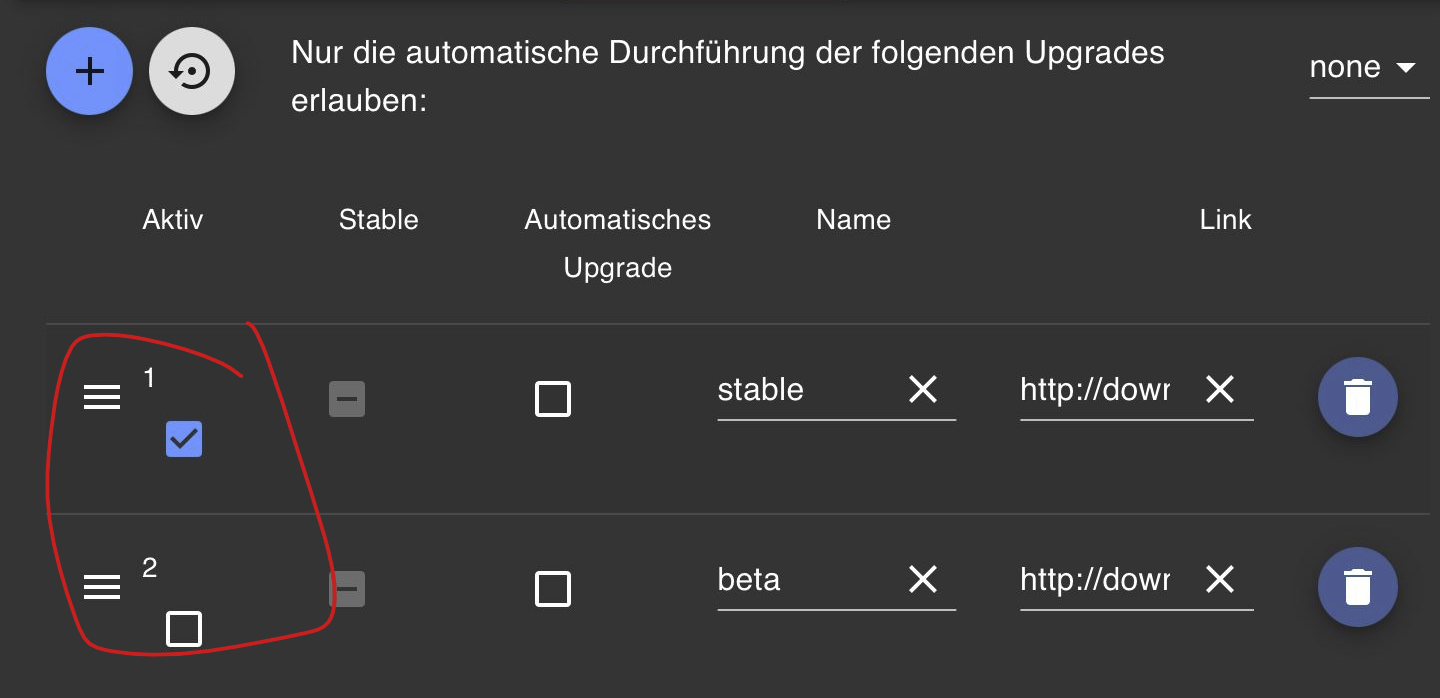Click drag handle of row 2
This screenshot has width=1440, height=698.
(x=101, y=589)
